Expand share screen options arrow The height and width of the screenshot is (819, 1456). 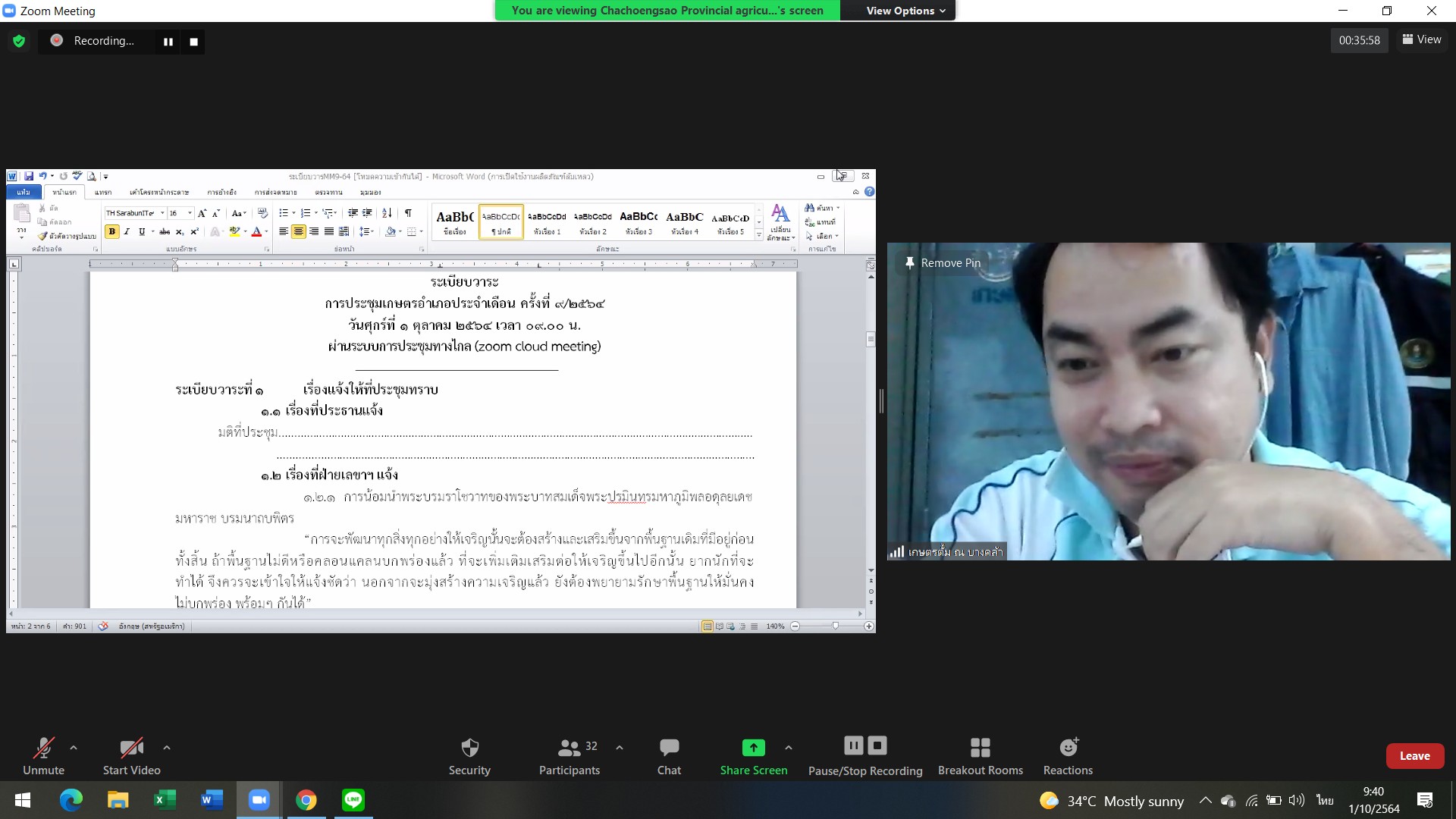(x=789, y=748)
